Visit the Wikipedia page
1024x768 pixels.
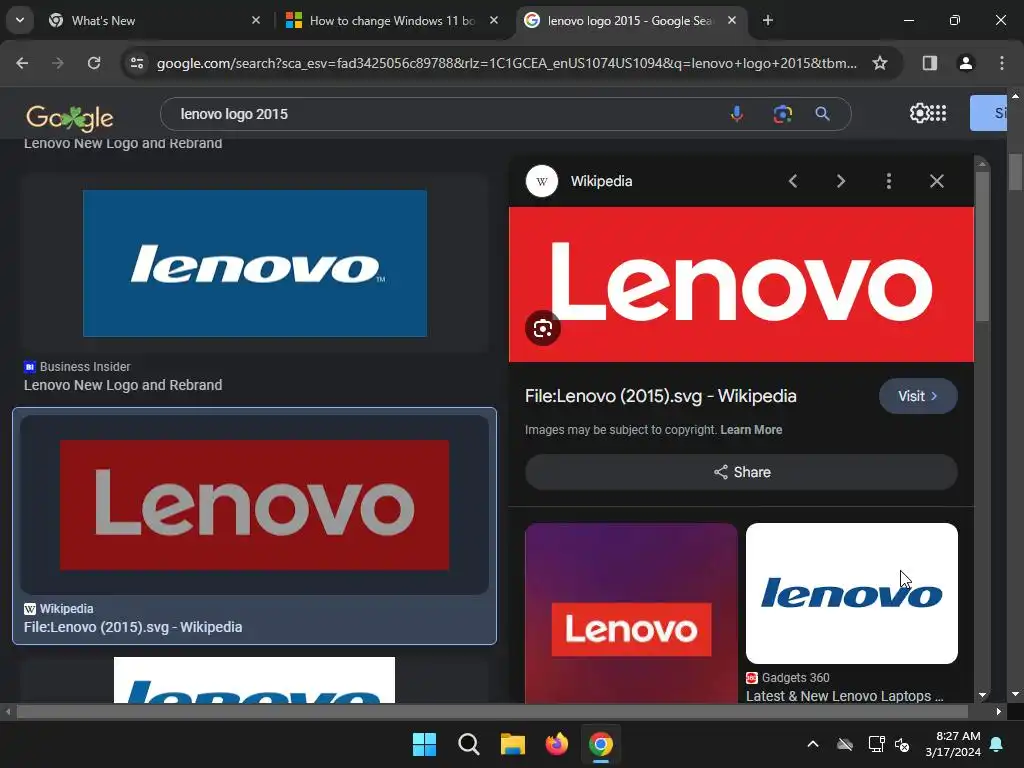tap(918, 396)
